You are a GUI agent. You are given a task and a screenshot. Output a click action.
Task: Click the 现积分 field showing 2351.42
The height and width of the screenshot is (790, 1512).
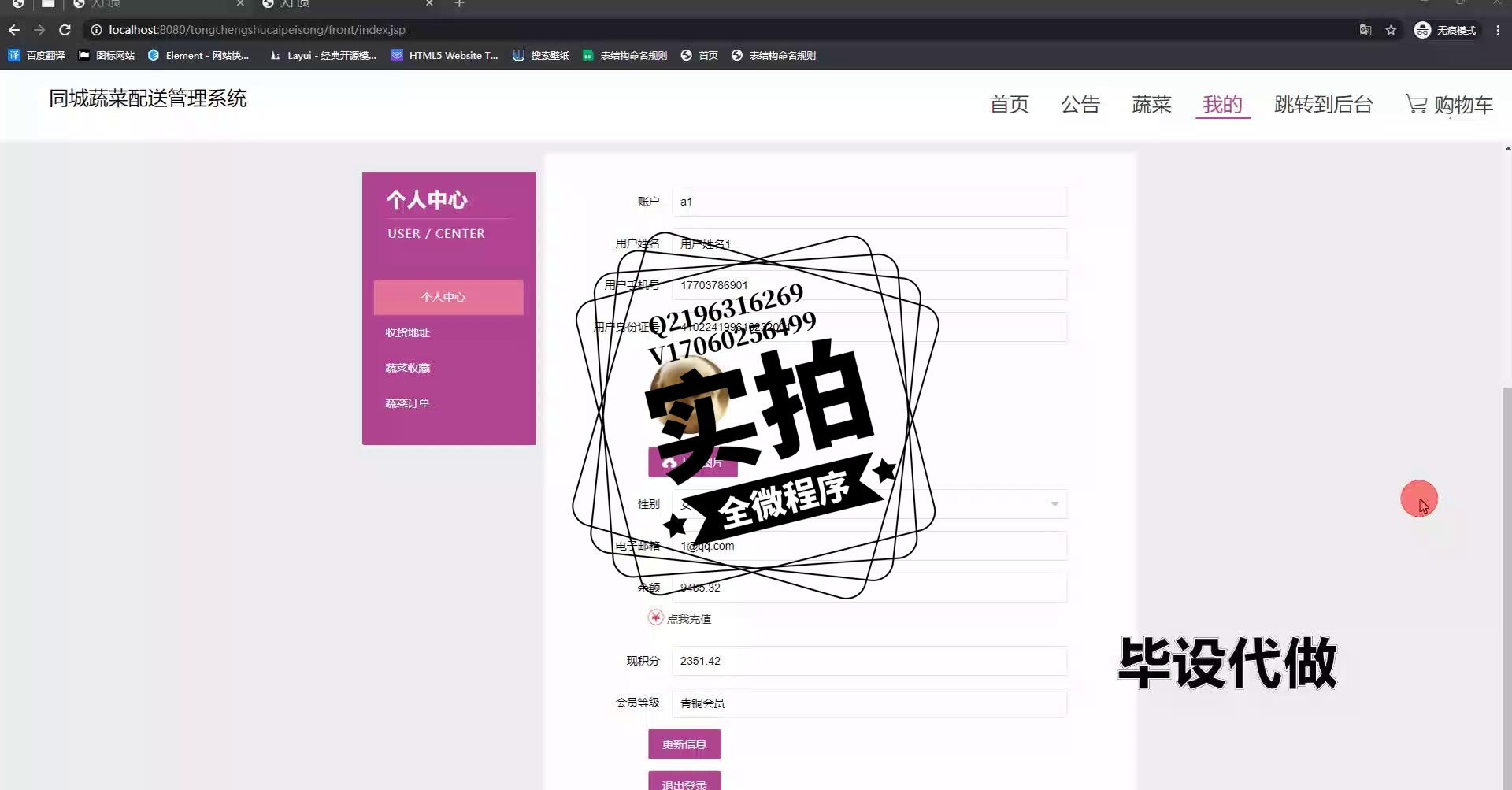(x=869, y=661)
